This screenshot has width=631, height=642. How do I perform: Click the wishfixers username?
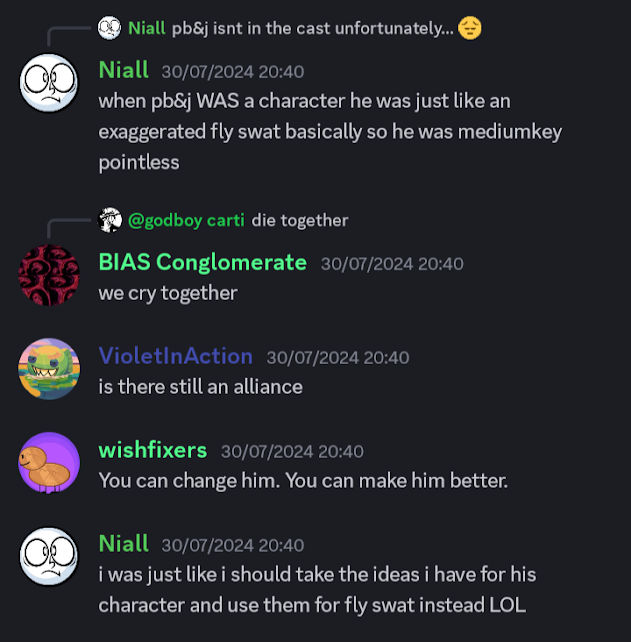[x=152, y=450]
